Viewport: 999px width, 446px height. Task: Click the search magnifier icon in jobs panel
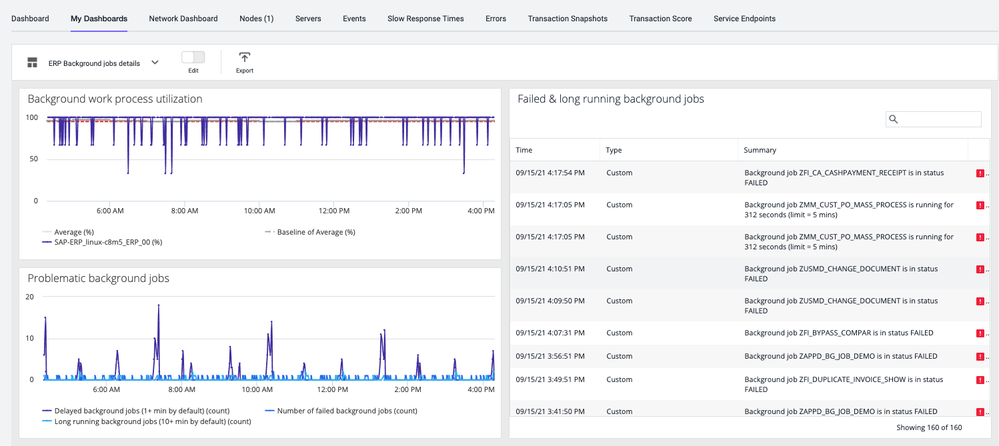(x=893, y=119)
